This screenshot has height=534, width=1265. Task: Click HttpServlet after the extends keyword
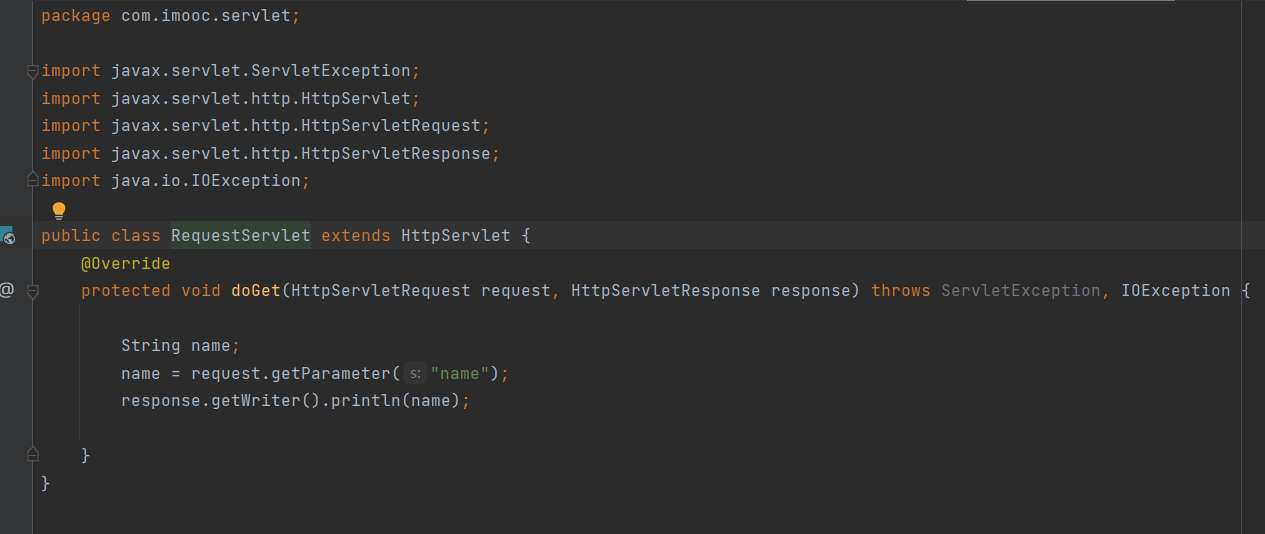tap(455, 236)
